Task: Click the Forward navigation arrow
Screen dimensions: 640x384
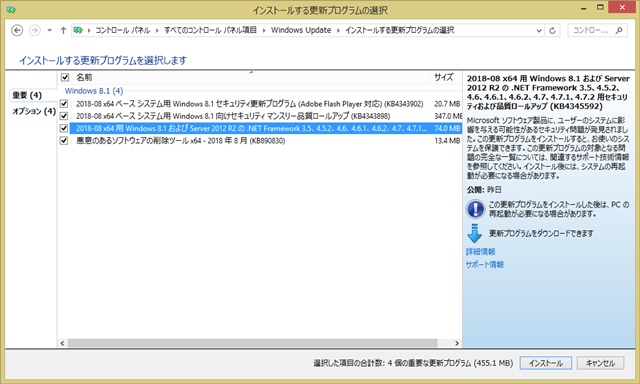Action: pos(35,30)
